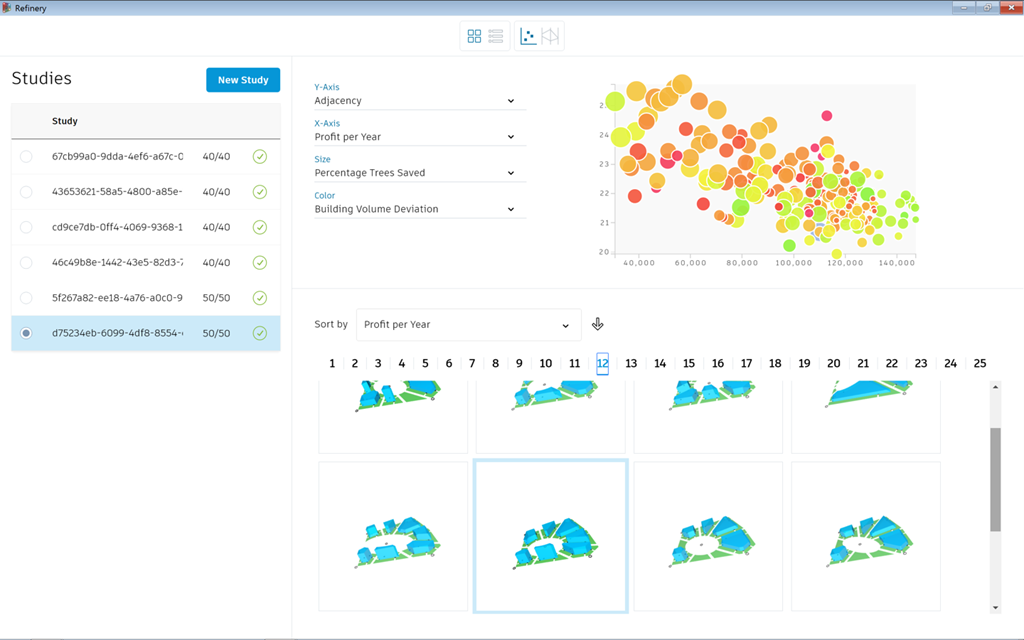Image resolution: width=1024 pixels, height=640 pixels.
Task: Click green checkmark for study 67cb99a0
Action: pyautogui.click(x=260, y=156)
